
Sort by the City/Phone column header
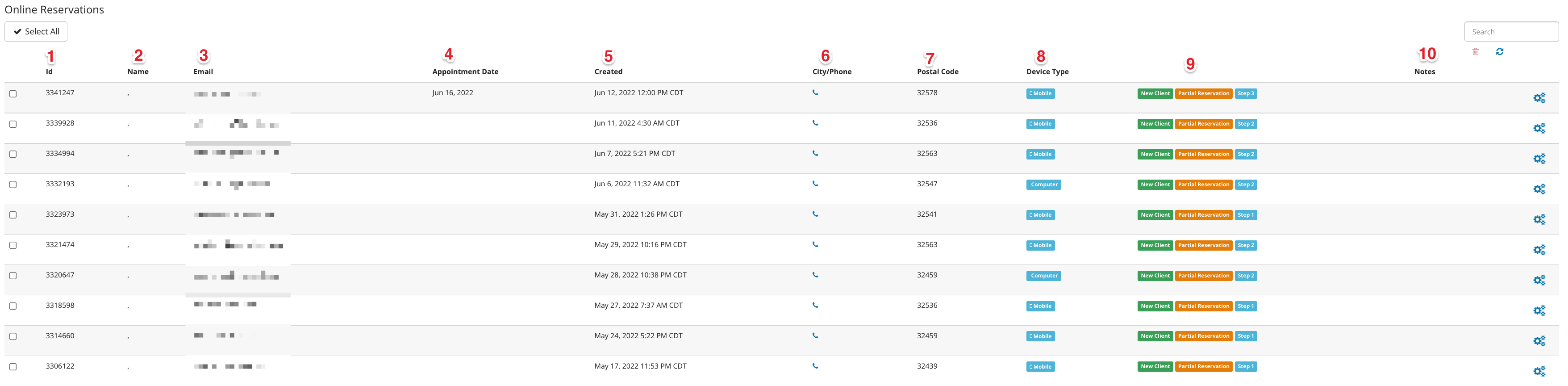point(832,72)
